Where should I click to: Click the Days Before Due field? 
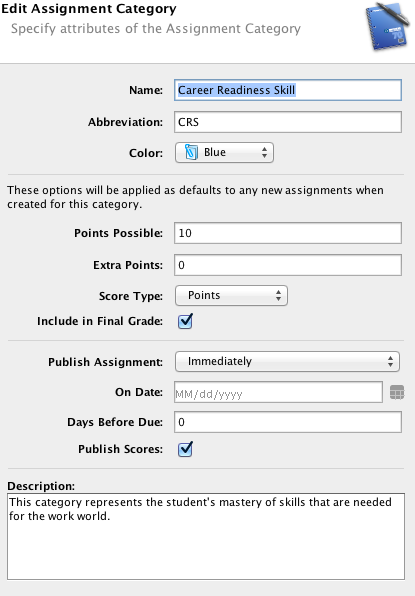[288, 422]
